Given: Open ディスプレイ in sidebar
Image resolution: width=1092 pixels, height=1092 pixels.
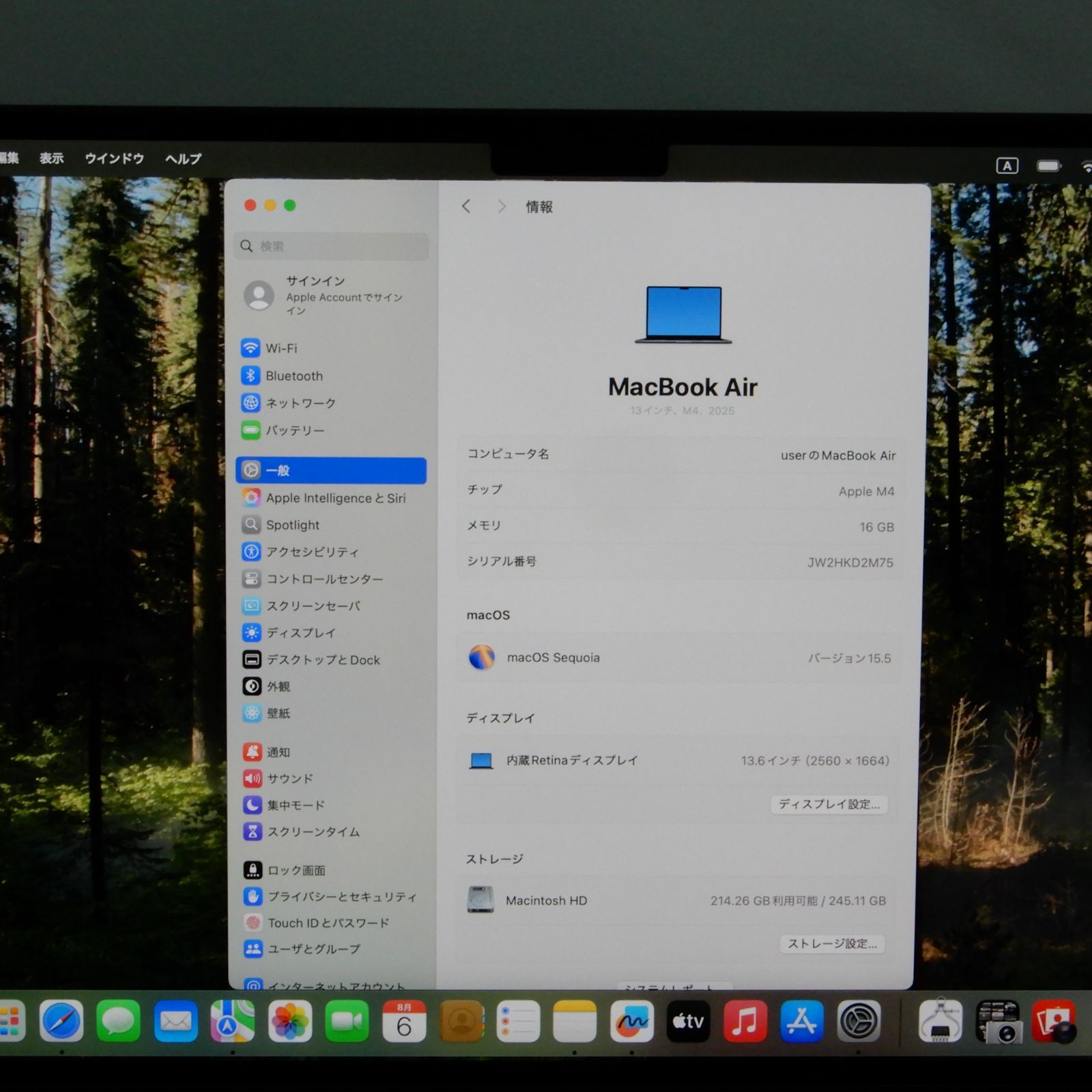Looking at the screenshot, I should pyautogui.click(x=331, y=632).
